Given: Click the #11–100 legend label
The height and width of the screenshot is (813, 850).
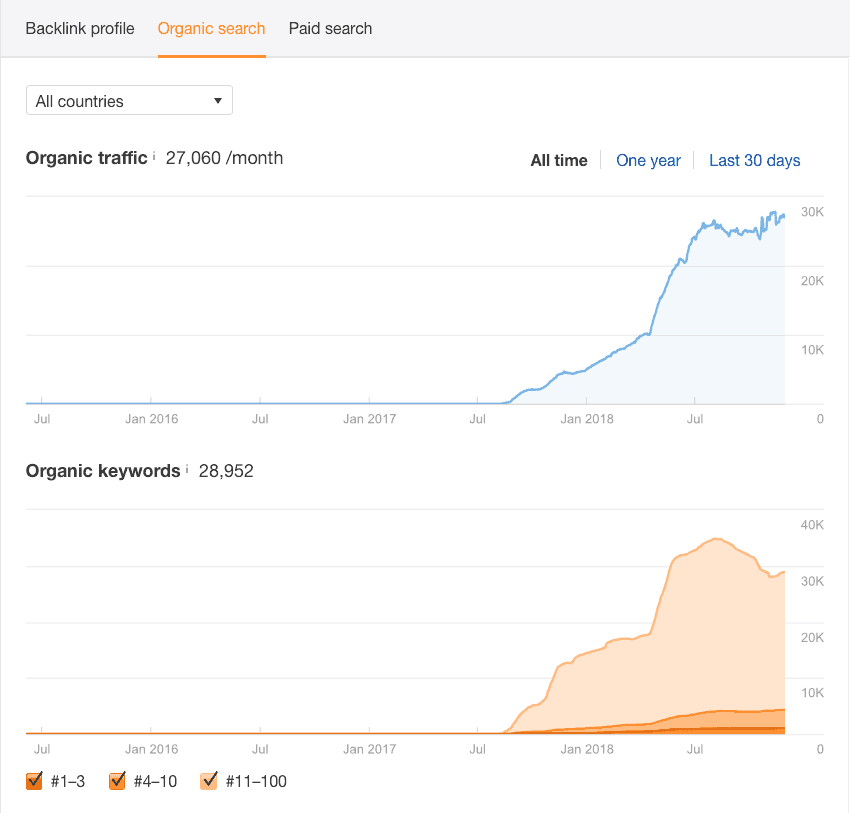Looking at the screenshot, I should [x=255, y=781].
